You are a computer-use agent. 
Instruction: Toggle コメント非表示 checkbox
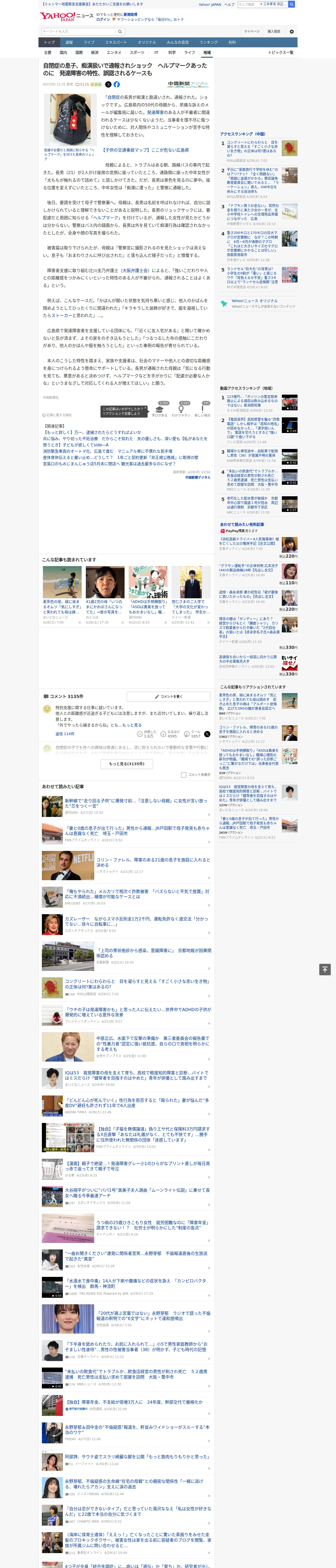(183, 774)
